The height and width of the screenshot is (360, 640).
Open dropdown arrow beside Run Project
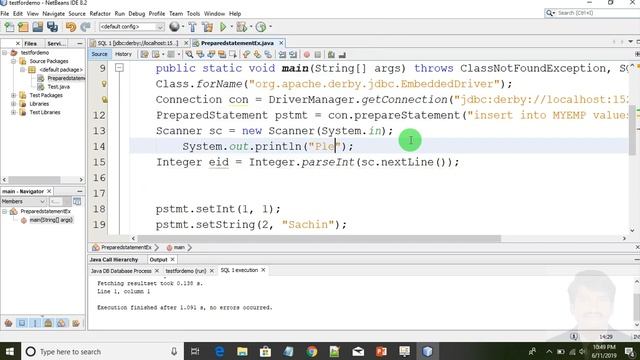(x=231, y=27)
